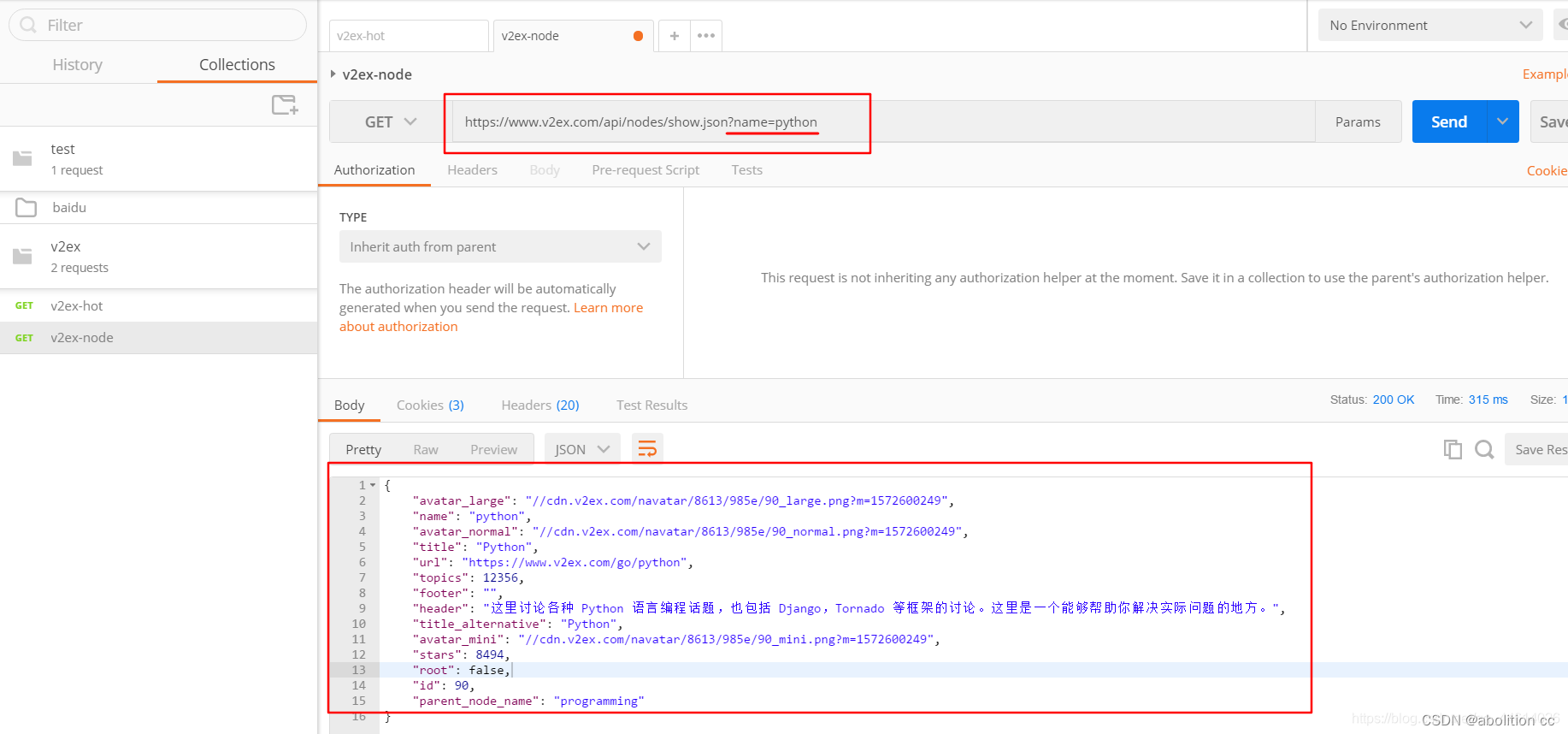Viewport: 1568px width, 734px height.
Task: Open the Send button dropdown arrow
Action: pyautogui.click(x=1503, y=121)
